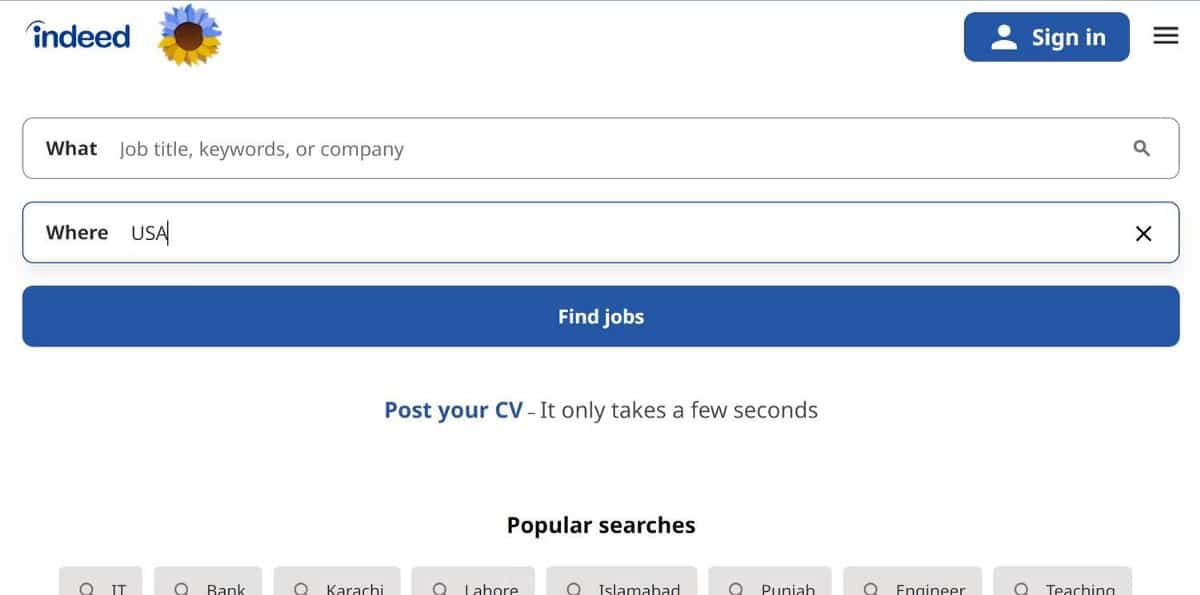Click the person icon on the Sign in button
Screen dimensions: 1200x595
pyautogui.click(x=1003, y=36)
